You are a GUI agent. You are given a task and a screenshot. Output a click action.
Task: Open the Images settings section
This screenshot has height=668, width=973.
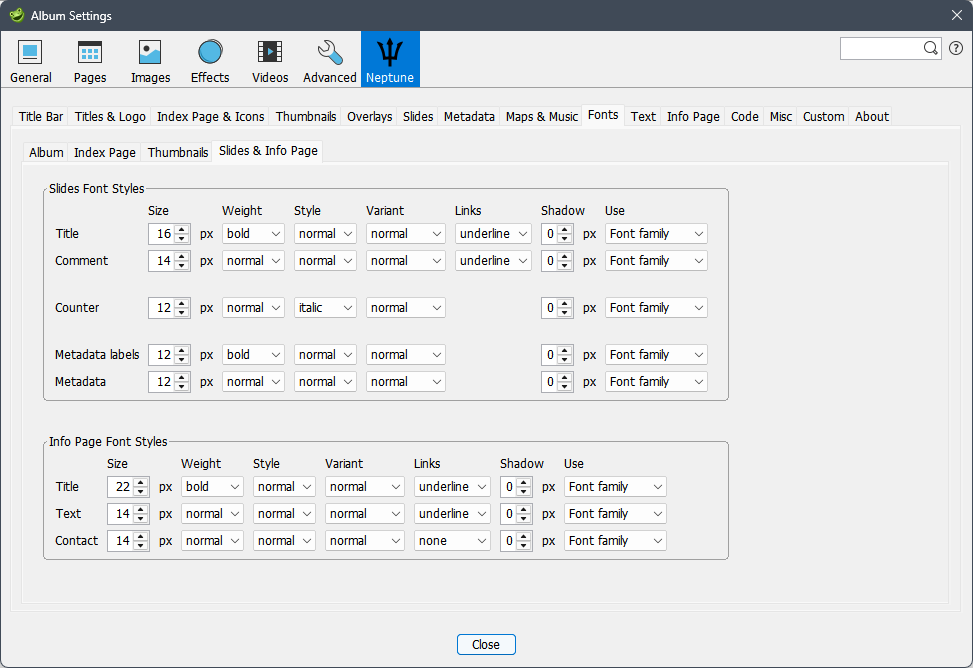(150, 61)
